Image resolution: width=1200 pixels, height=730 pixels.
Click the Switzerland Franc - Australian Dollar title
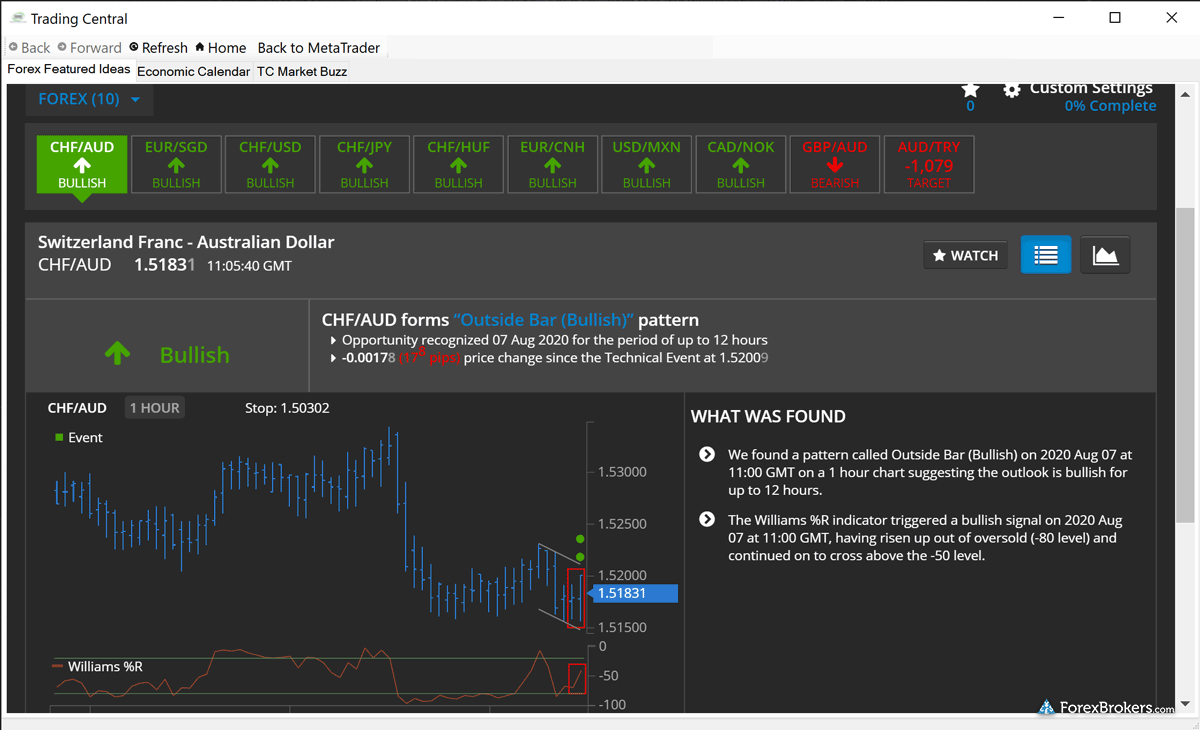[186, 242]
